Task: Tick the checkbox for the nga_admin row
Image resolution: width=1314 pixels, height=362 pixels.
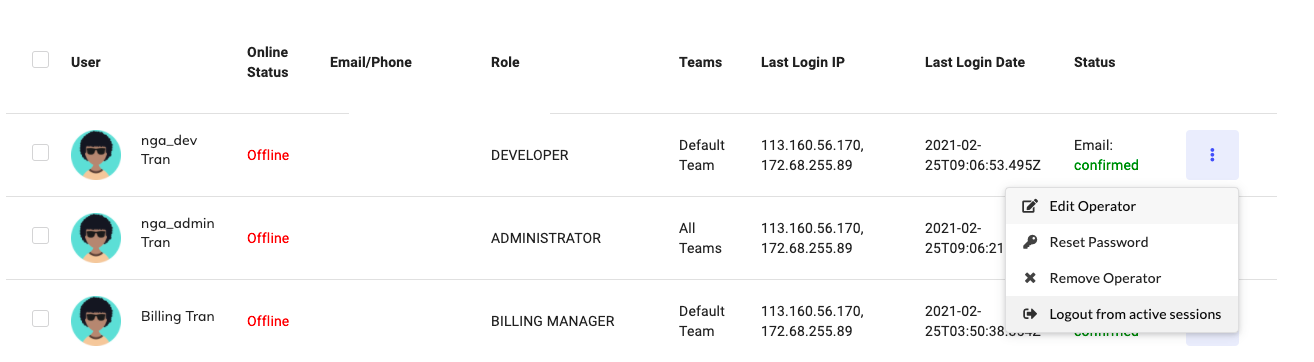Action: pos(40,236)
